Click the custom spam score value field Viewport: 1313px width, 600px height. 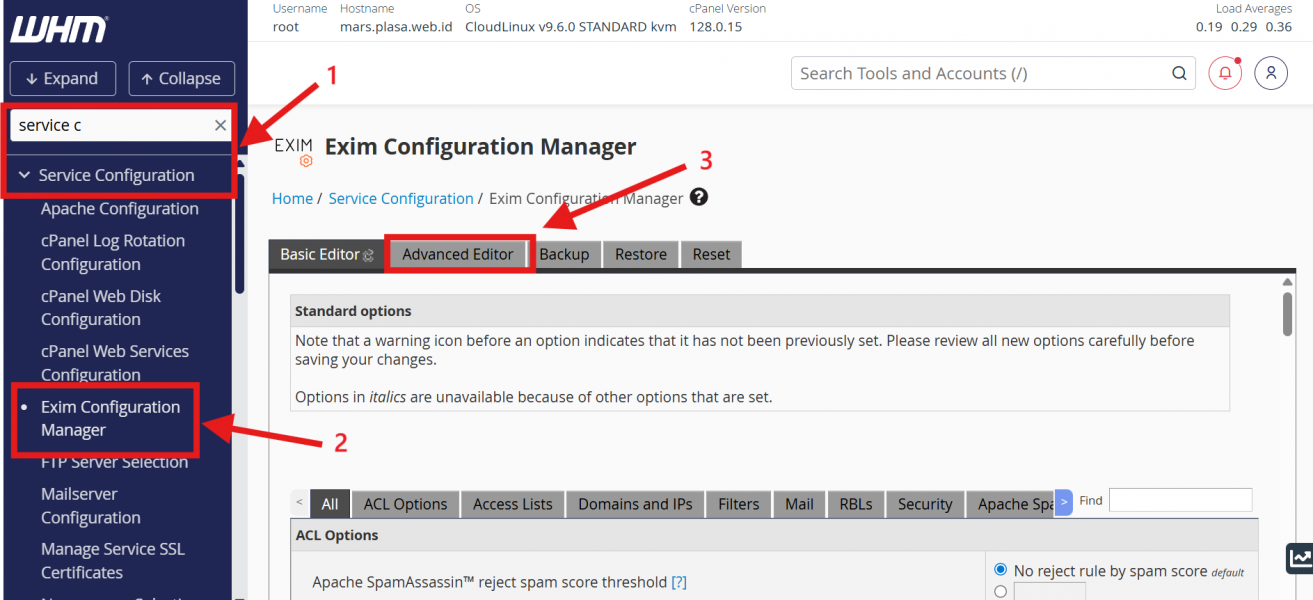tap(1049, 592)
